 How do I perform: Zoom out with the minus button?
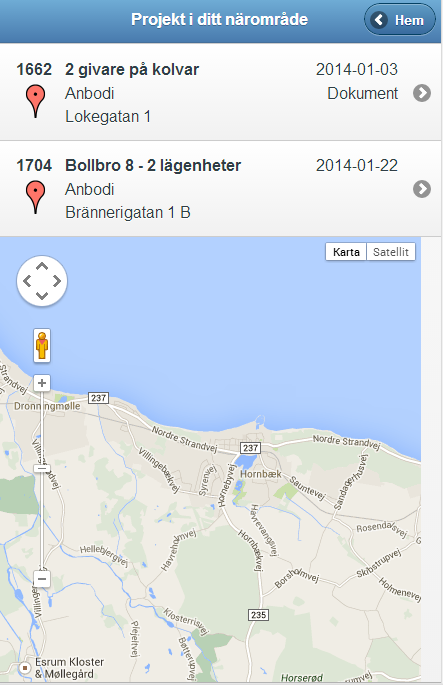pyautogui.click(x=42, y=579)
